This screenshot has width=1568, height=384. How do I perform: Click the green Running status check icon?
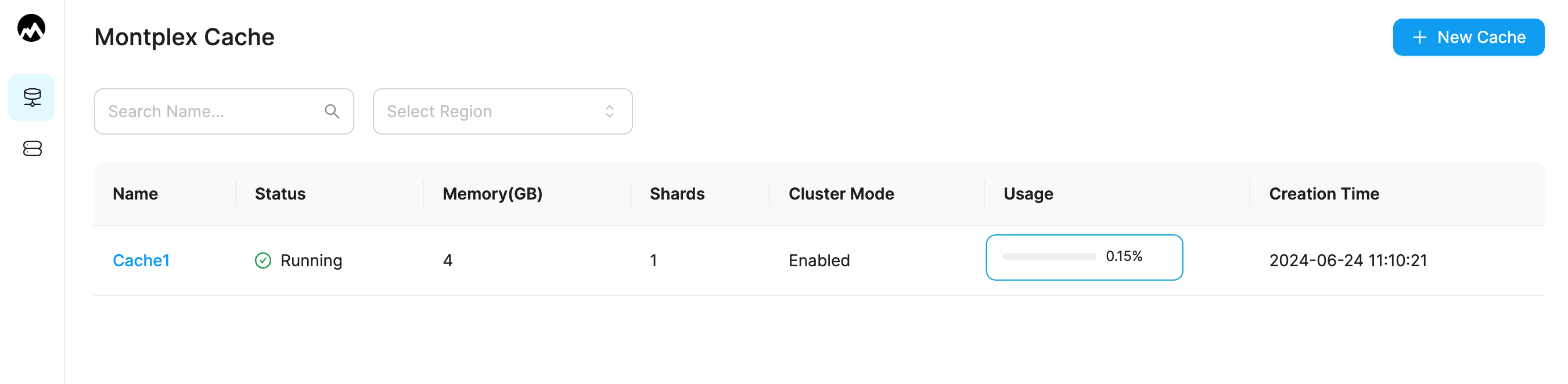click(263, 260)
